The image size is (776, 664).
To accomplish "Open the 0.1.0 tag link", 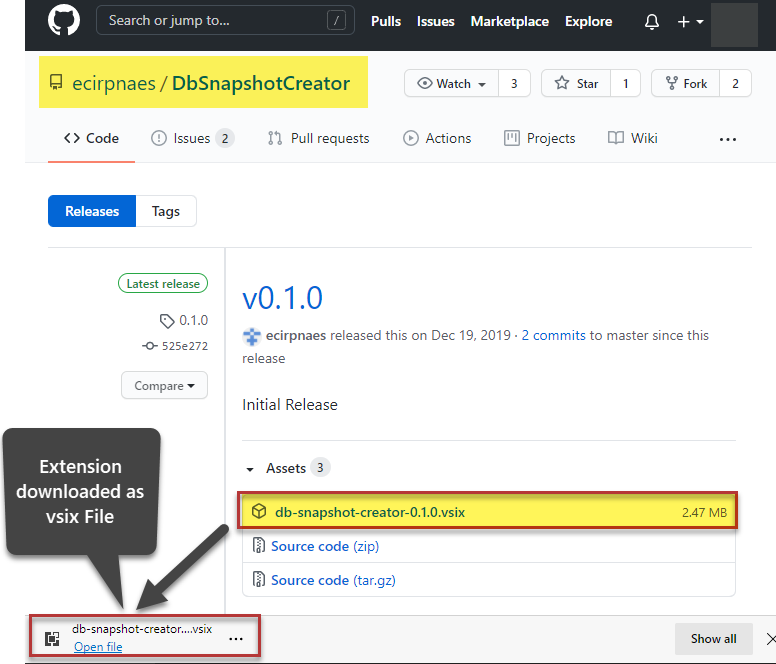I will pos(184,321).
